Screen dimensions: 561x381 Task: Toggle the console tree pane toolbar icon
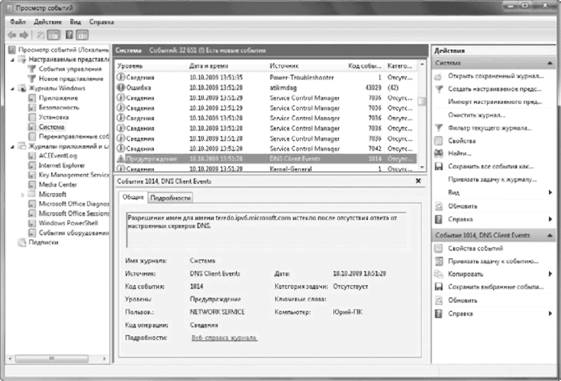pos(54,35)
